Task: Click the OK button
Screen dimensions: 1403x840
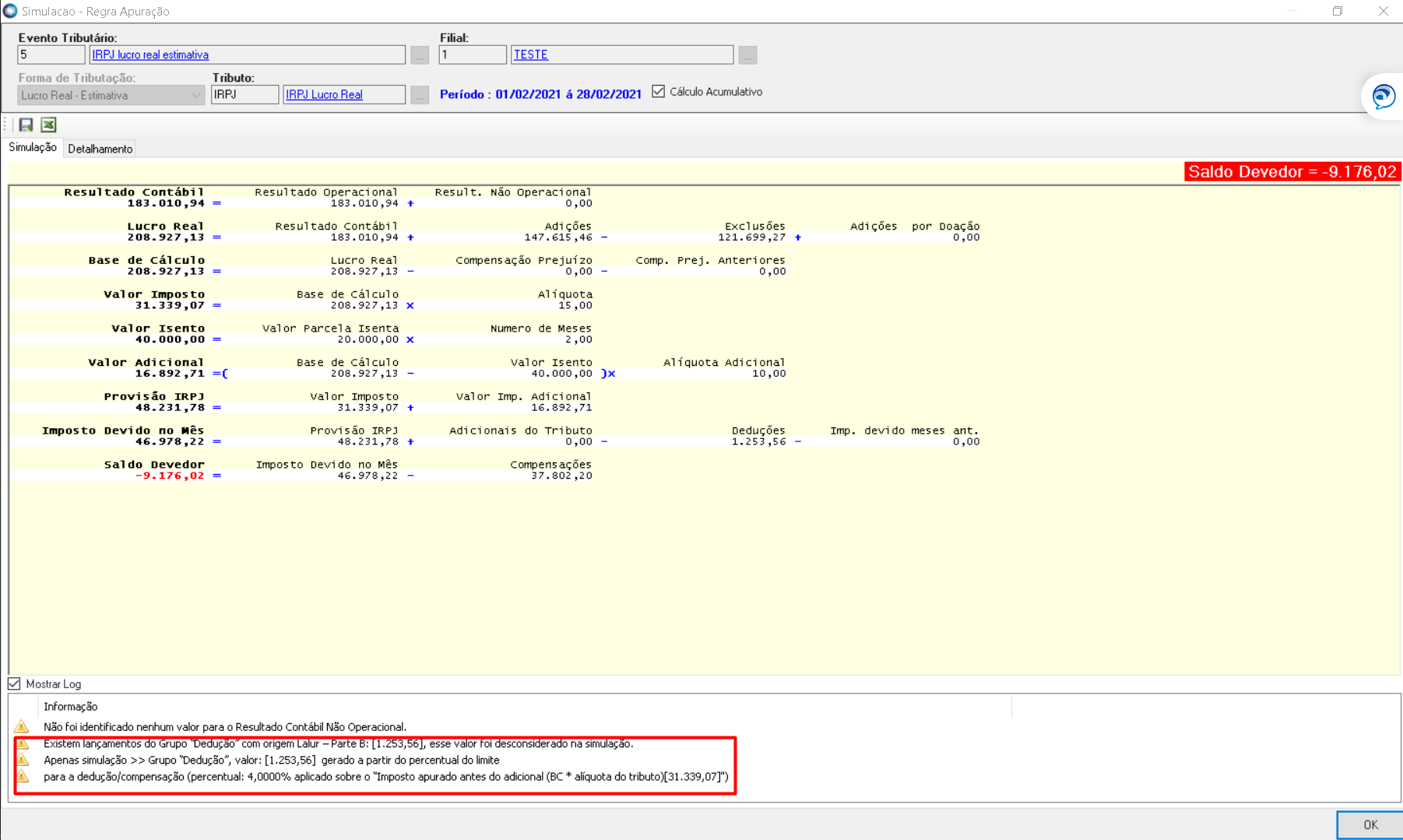Action: 1370,825
